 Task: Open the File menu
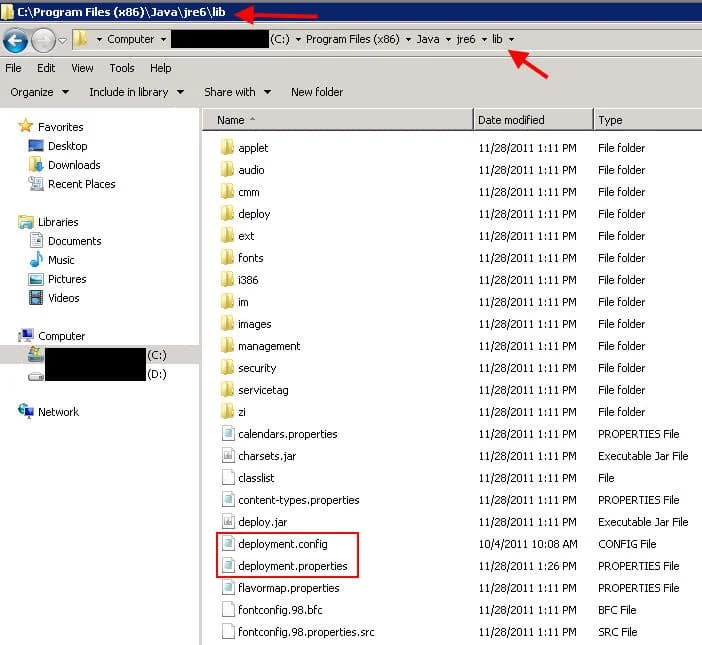[13, 68]
